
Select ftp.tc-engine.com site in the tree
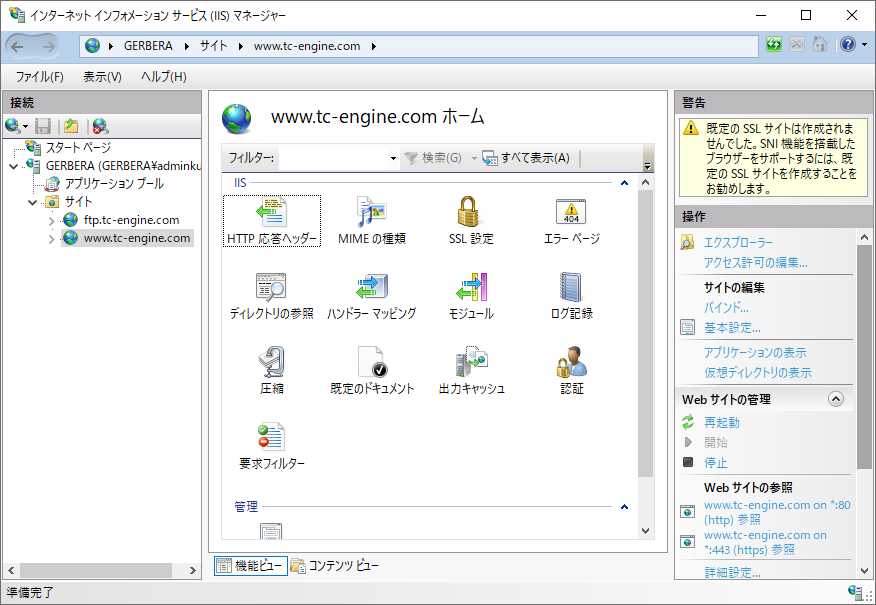(x=131, y=220)
